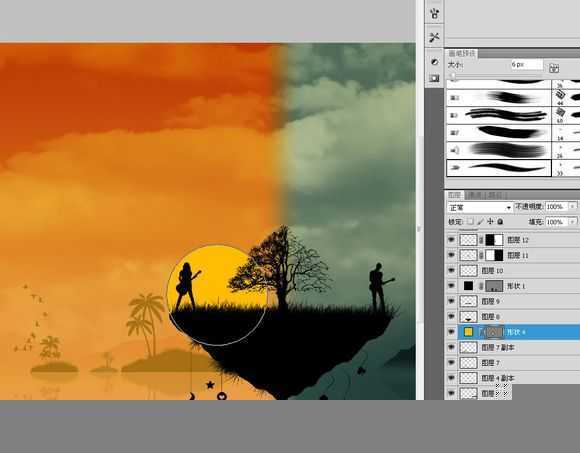Switch to the 通道 channels tab
The image size is (580, 453).
pos(475,195)
